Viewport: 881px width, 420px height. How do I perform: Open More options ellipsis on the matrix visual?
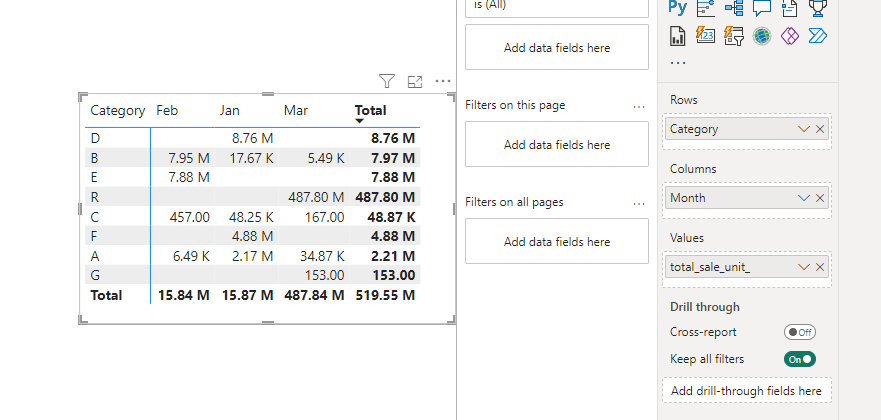[443, 82]
